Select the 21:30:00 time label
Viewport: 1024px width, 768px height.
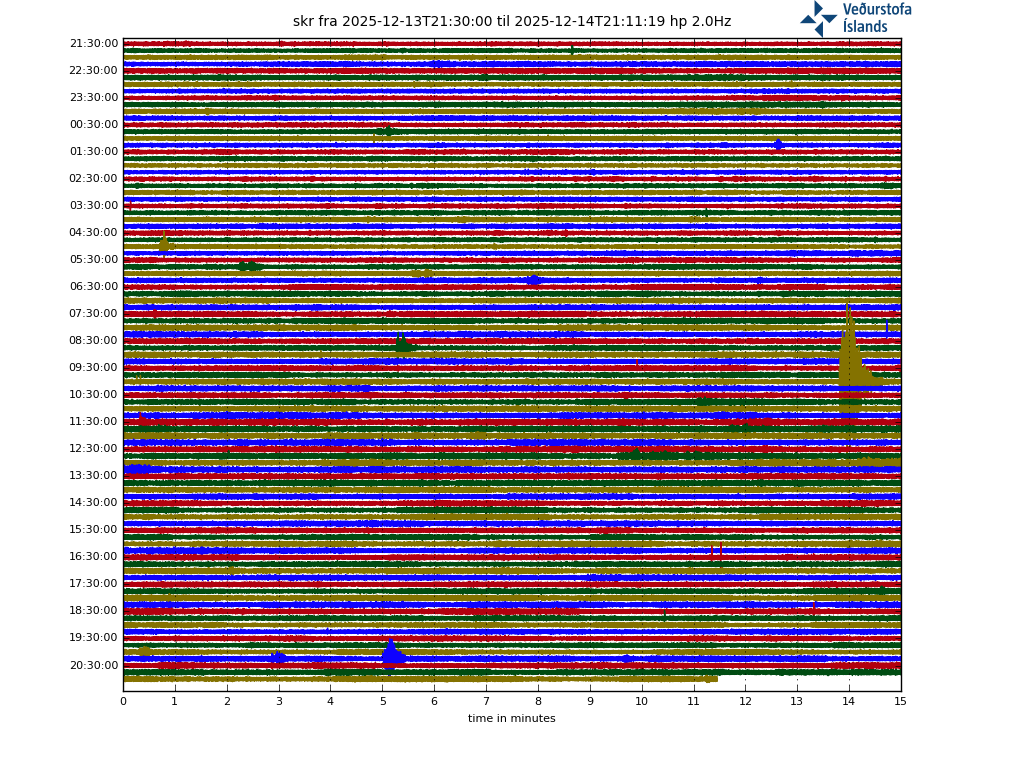pos(94,44)
